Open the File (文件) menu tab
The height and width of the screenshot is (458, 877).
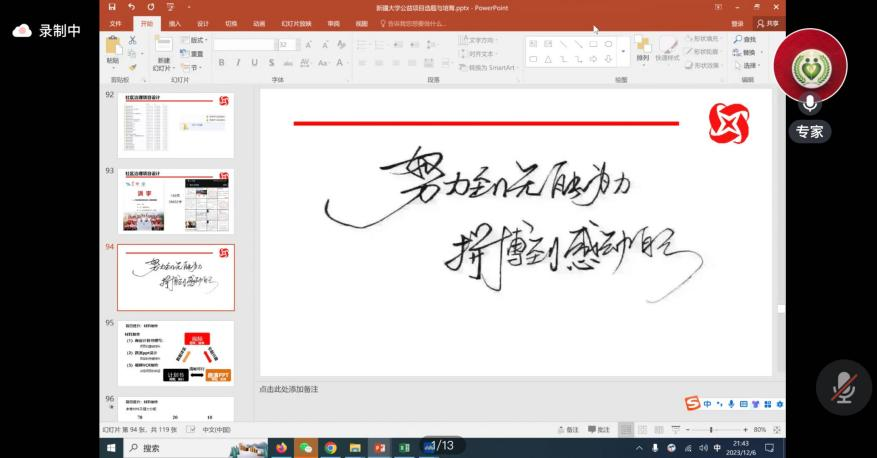coord(116,23)
